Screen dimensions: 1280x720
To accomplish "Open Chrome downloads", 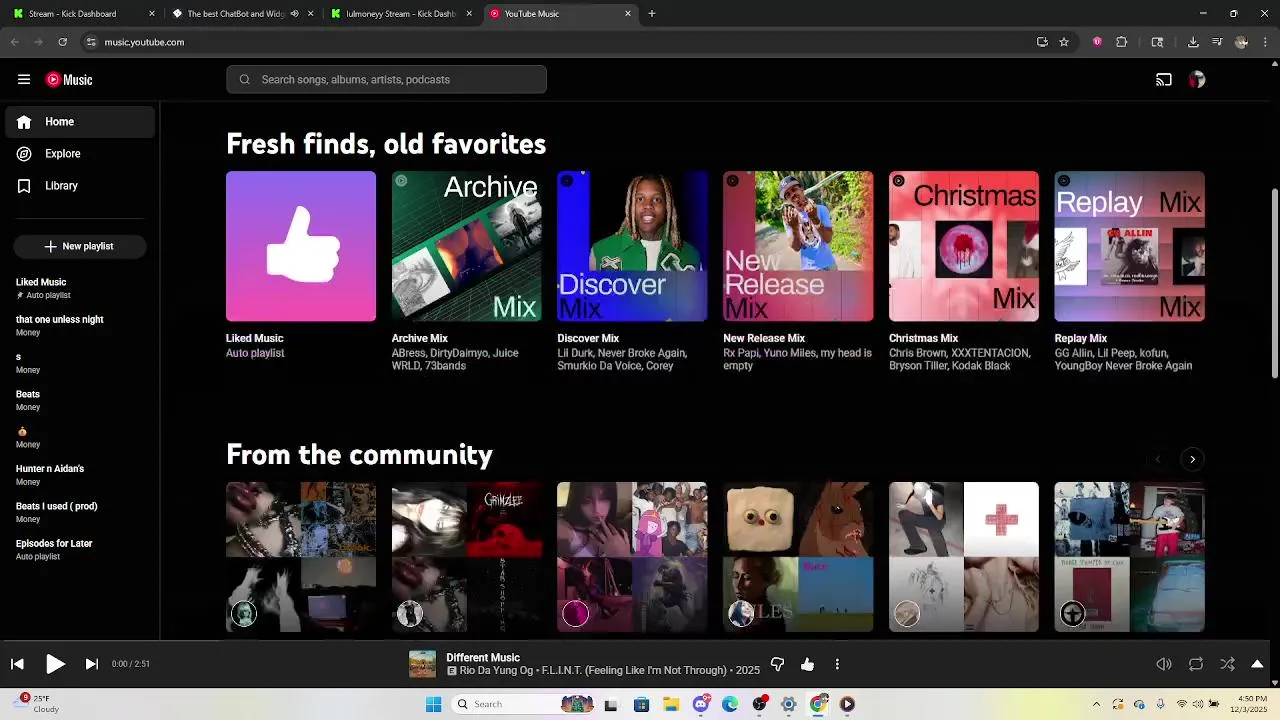I will pyautogui.click(x=1193, y=42).
